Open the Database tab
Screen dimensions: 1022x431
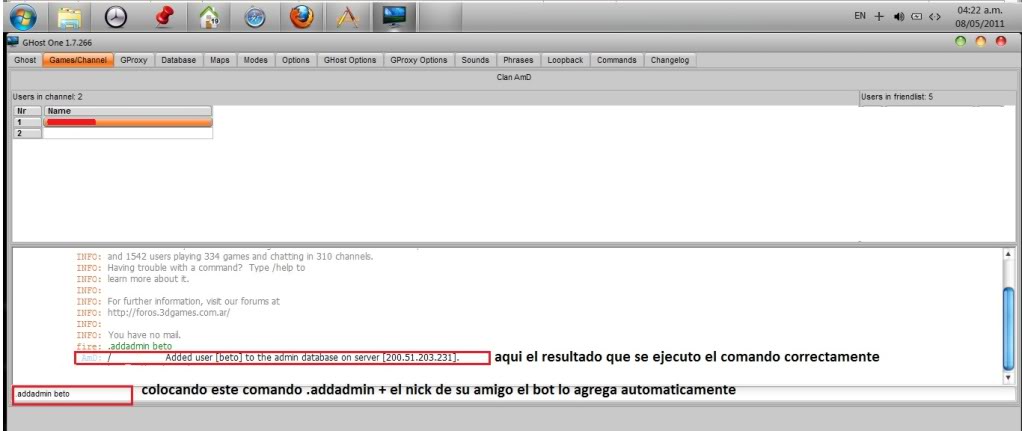point(179,60)
